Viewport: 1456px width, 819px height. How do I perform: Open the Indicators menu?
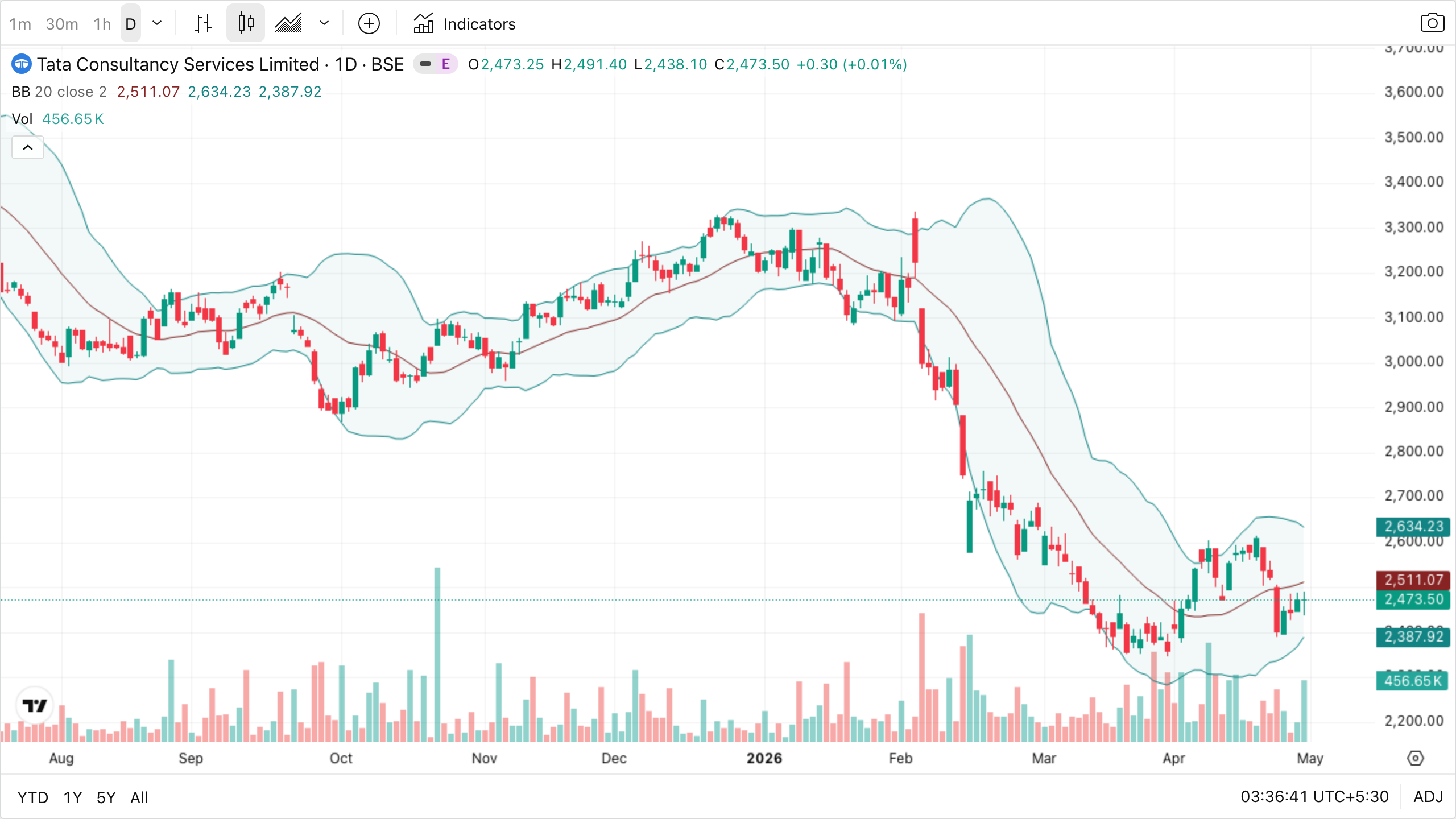464,24
